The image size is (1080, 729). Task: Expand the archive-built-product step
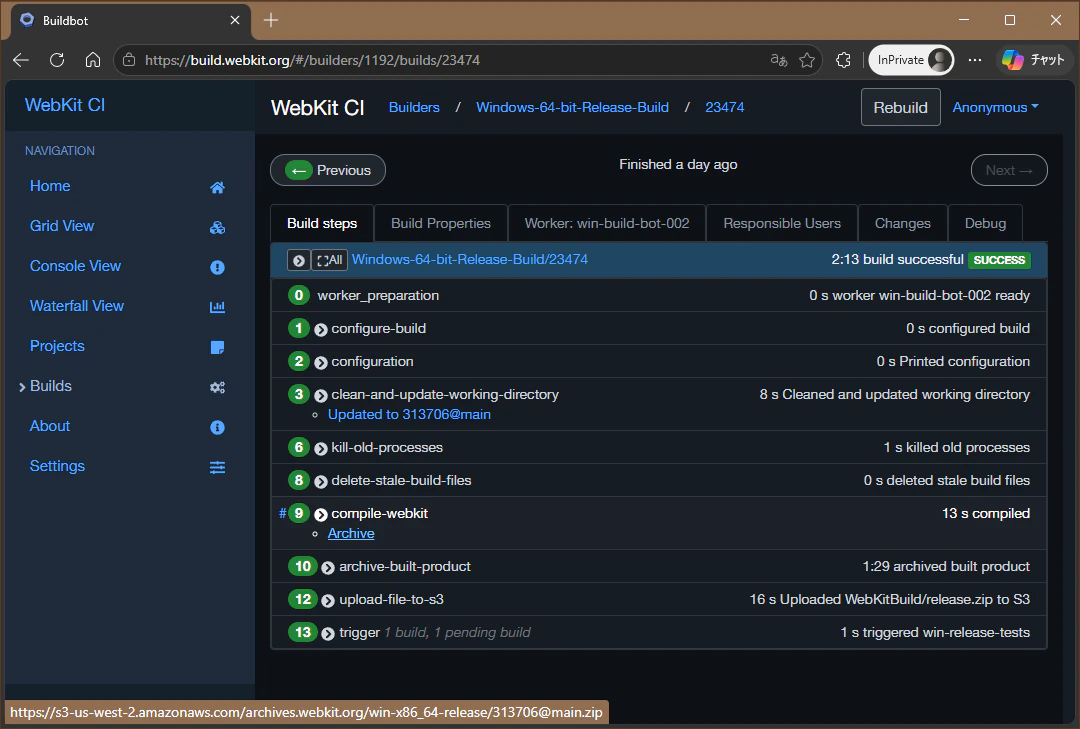click(329, 568)
